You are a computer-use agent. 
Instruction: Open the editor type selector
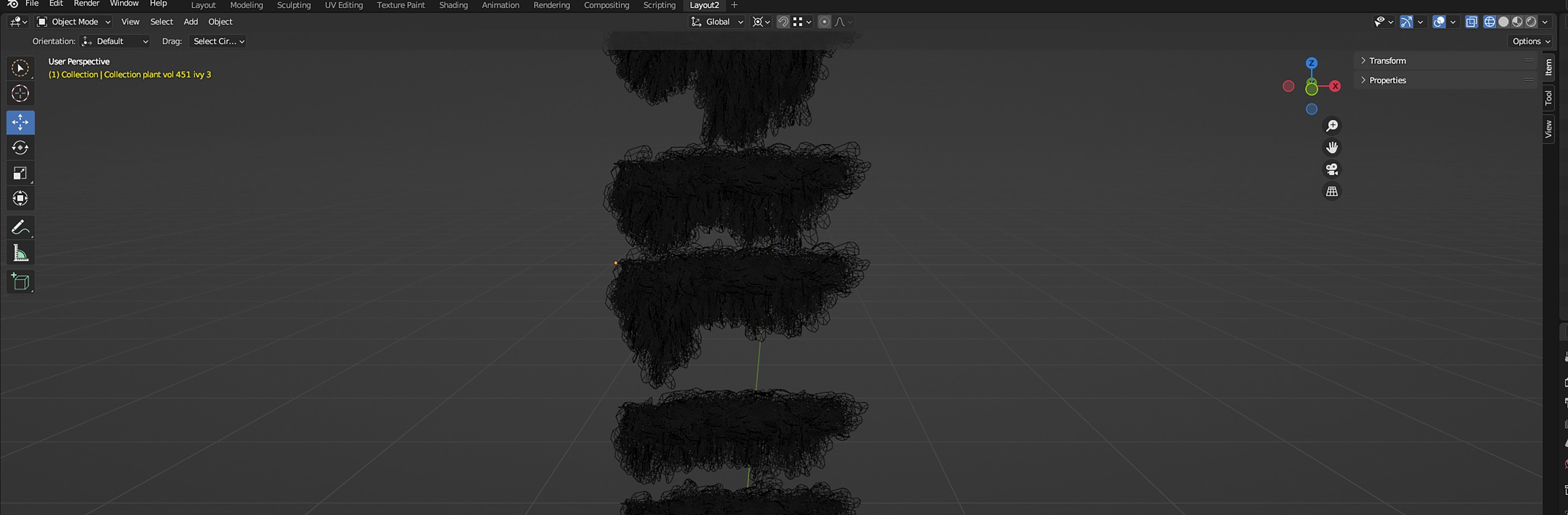point(18,22)
